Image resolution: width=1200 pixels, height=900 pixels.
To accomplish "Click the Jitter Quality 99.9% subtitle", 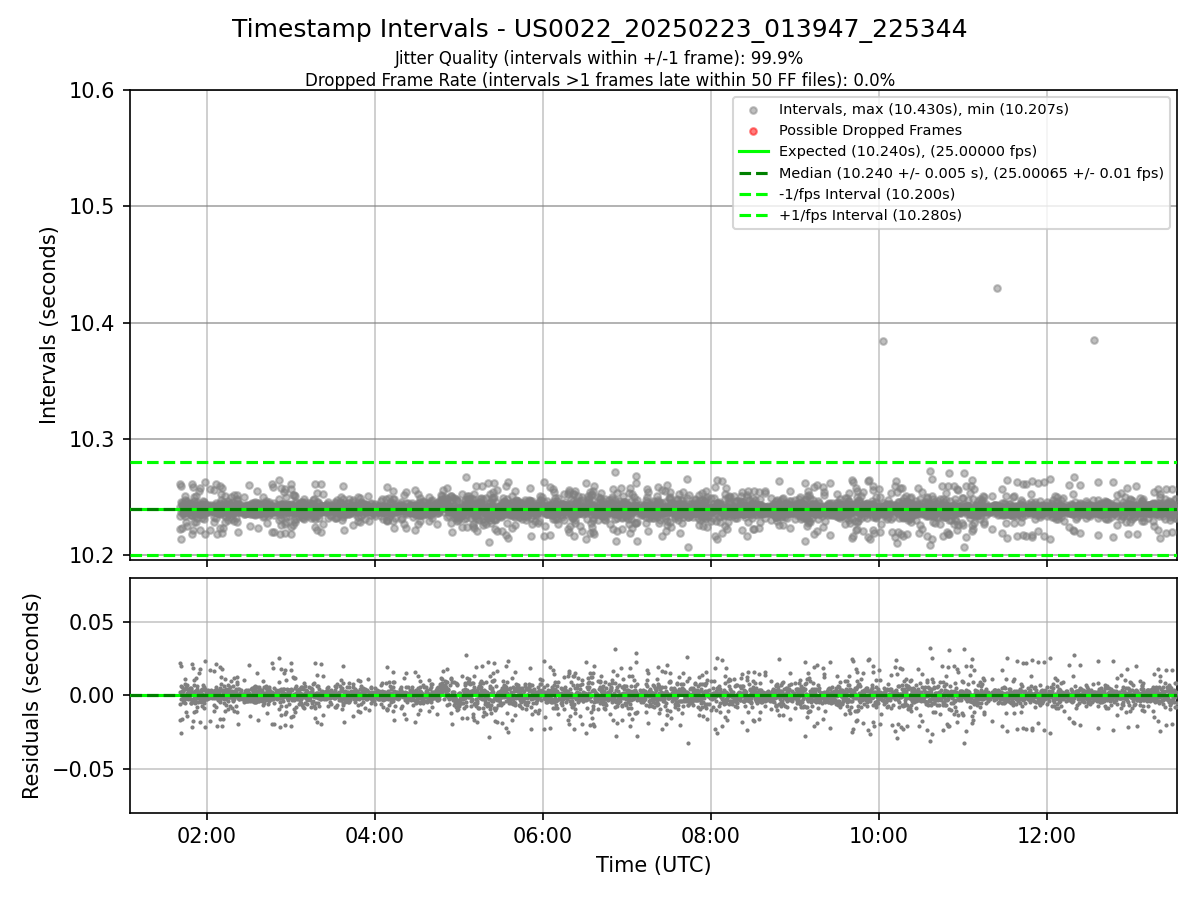I will pyautogui.click(x=599, y=58).
